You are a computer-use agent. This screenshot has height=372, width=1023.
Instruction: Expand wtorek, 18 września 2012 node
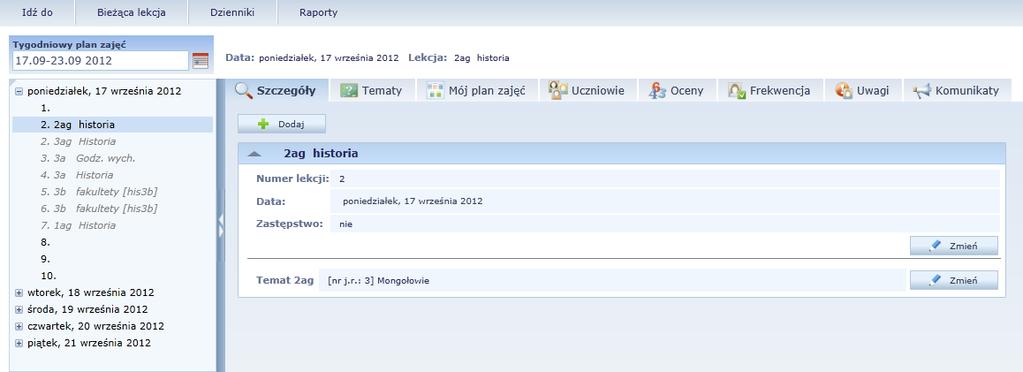[x=19, y=292]
